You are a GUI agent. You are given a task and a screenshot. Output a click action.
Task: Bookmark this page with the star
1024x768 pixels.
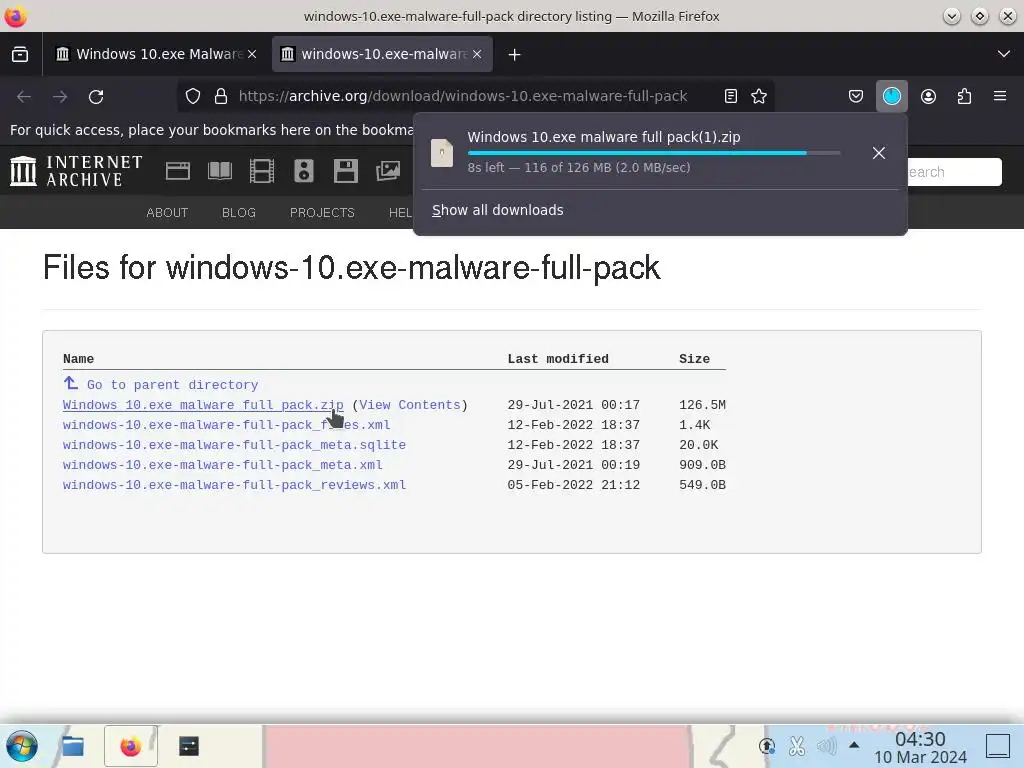(x=759, y=97)
